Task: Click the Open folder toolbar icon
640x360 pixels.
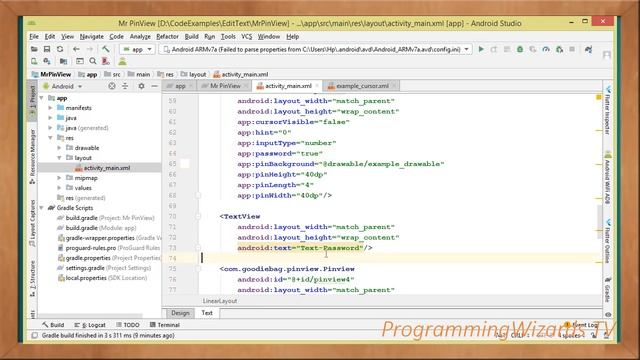Action: pos(34,49)
